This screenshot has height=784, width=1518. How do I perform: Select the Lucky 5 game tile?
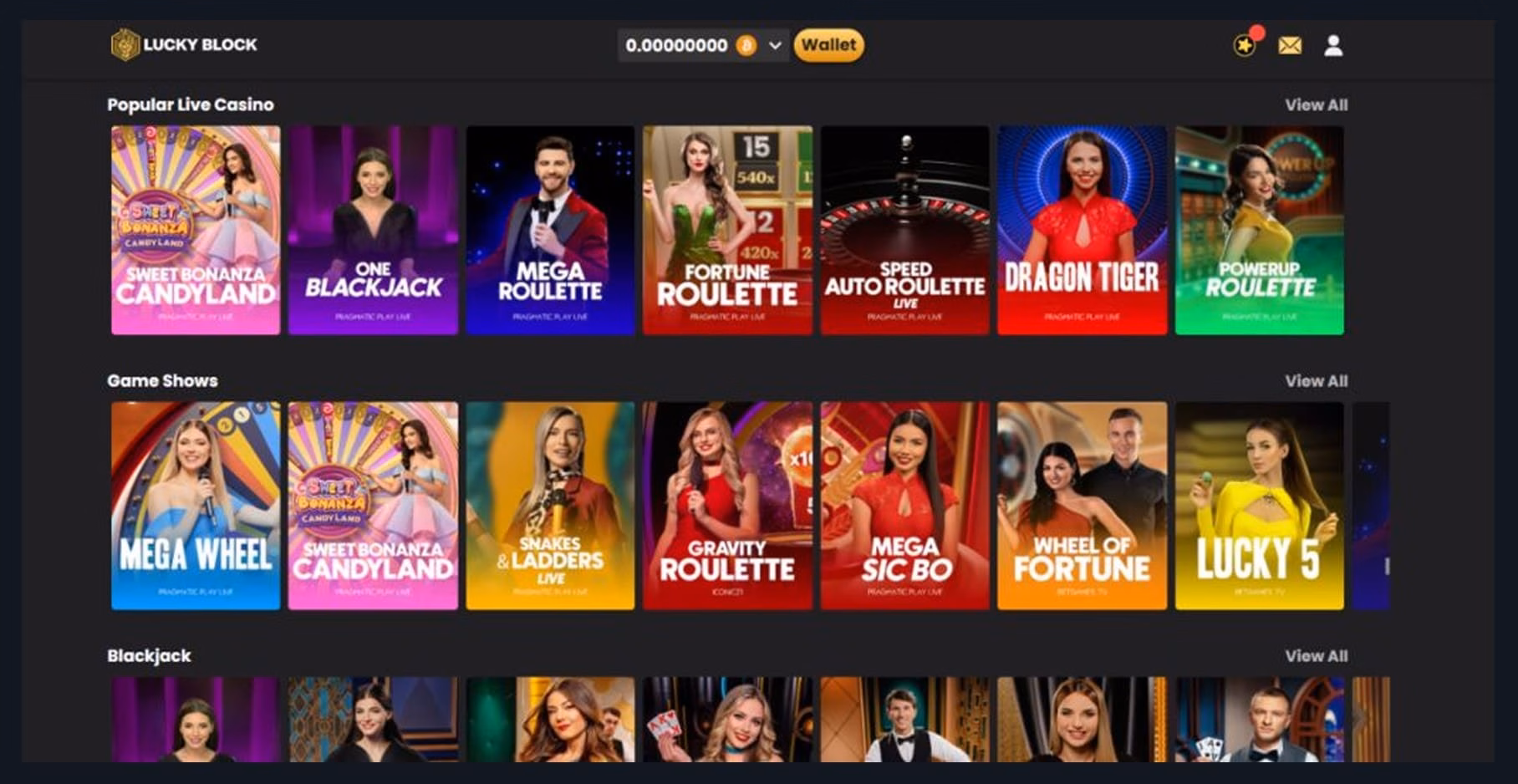[x=1259, y=506]
